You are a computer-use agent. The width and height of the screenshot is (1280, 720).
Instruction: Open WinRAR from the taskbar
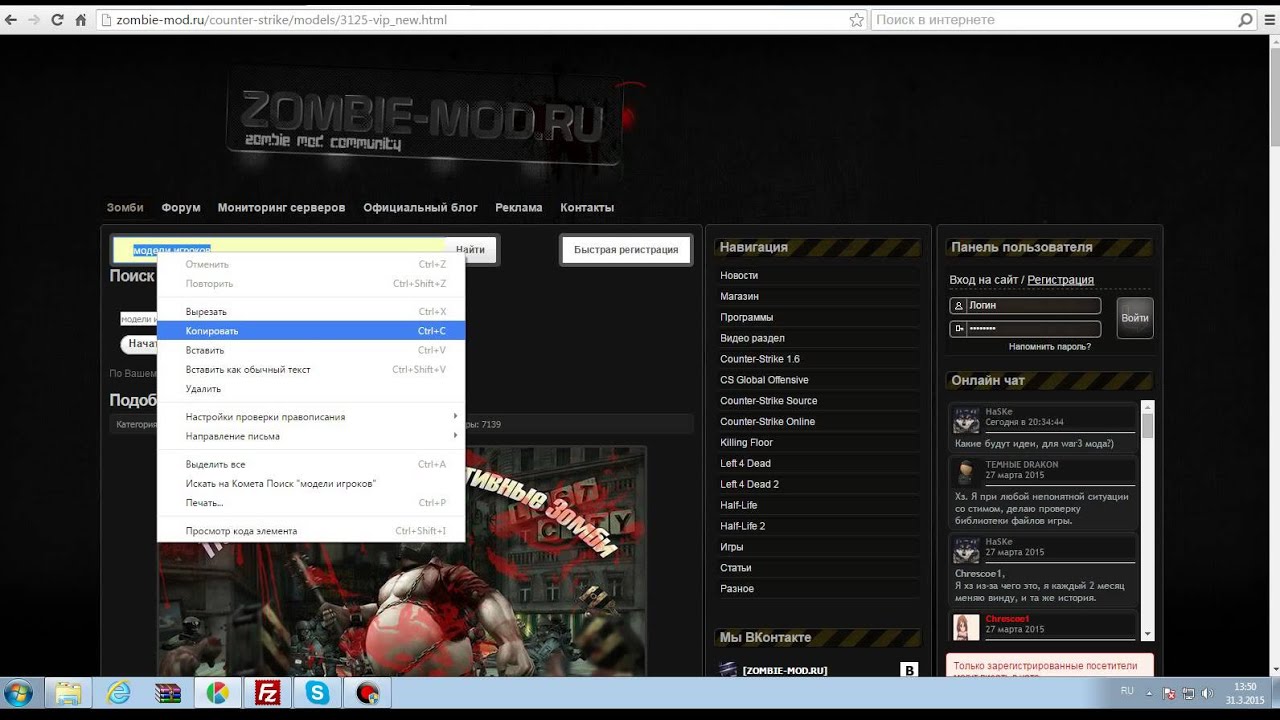(x=167, y=692)
